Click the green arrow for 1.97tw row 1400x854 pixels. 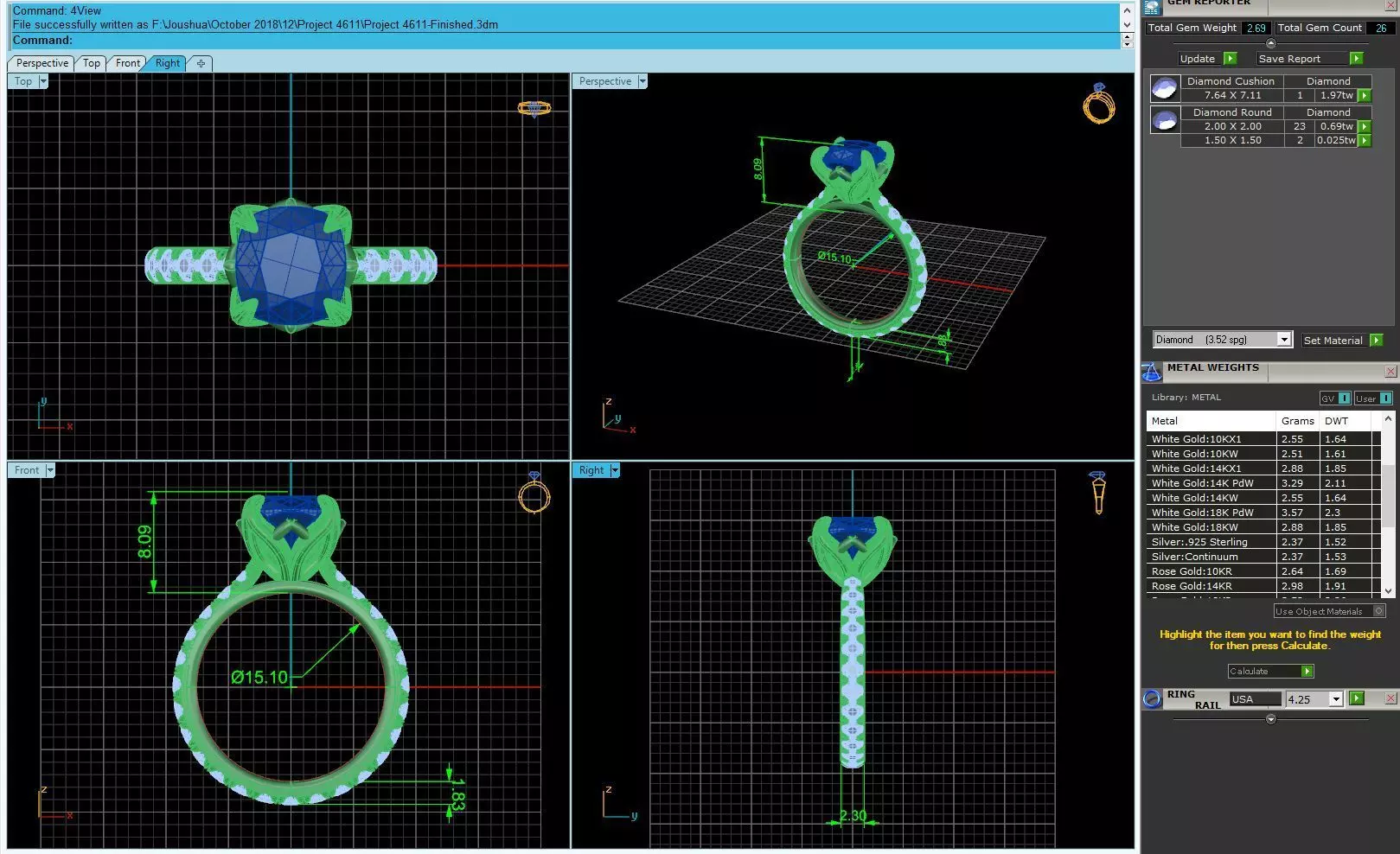tap(1365, 96)
